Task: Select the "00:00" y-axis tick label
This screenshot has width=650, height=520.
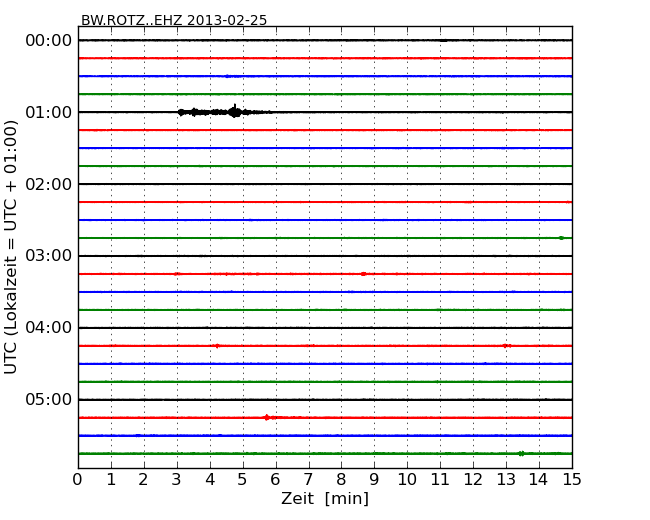Action: click(49, 41)
